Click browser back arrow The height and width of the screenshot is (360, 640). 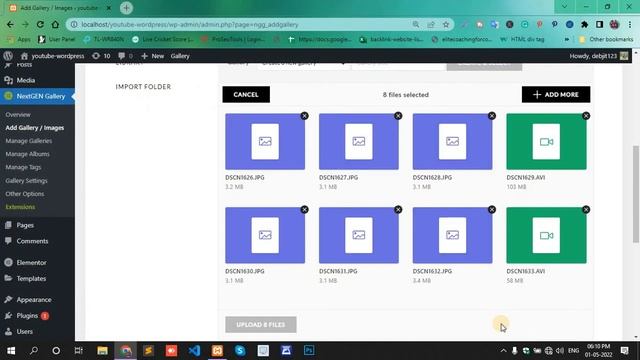(10, 24)
